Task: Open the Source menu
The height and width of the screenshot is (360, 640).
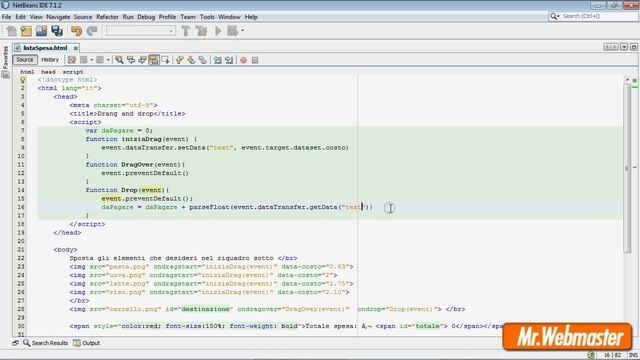Action: pos(83,17)
